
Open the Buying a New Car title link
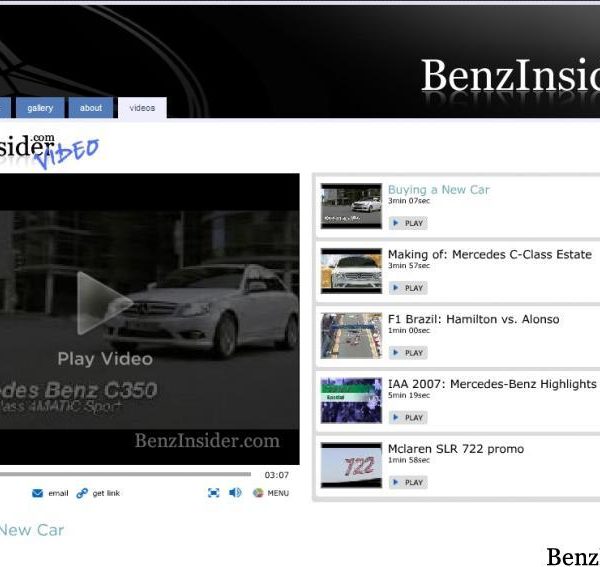[439, 190]
